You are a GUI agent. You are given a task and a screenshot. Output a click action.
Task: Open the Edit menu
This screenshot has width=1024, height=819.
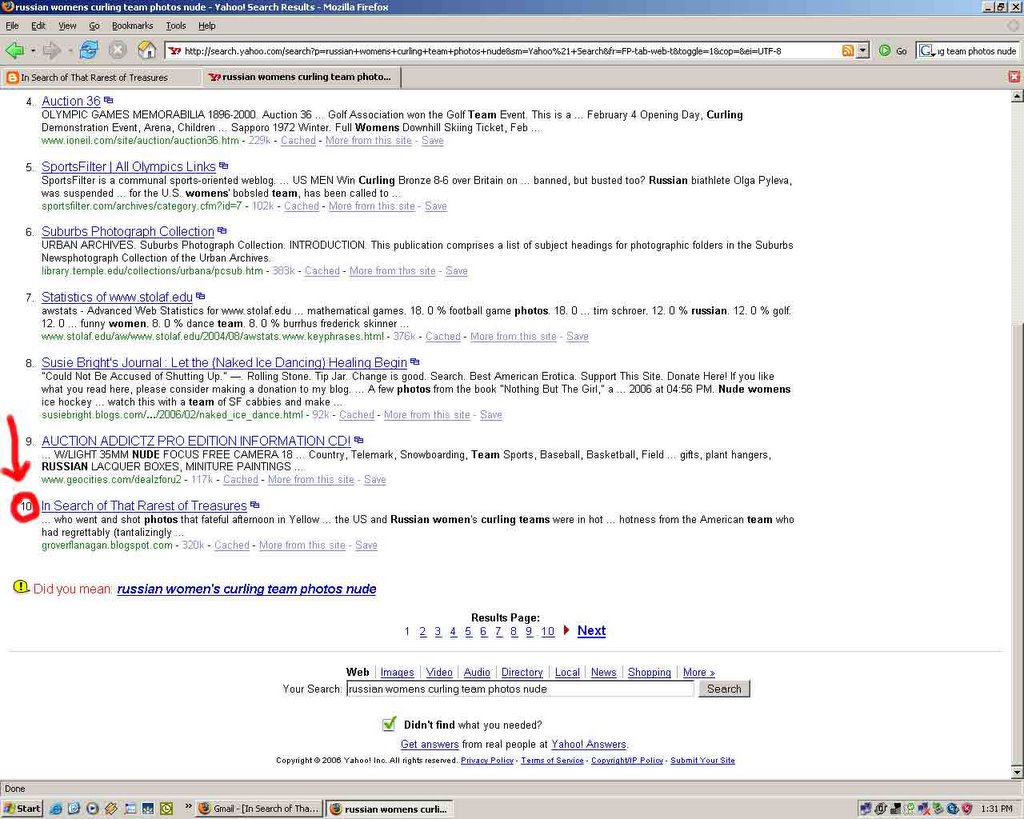(x=39, y=25)
